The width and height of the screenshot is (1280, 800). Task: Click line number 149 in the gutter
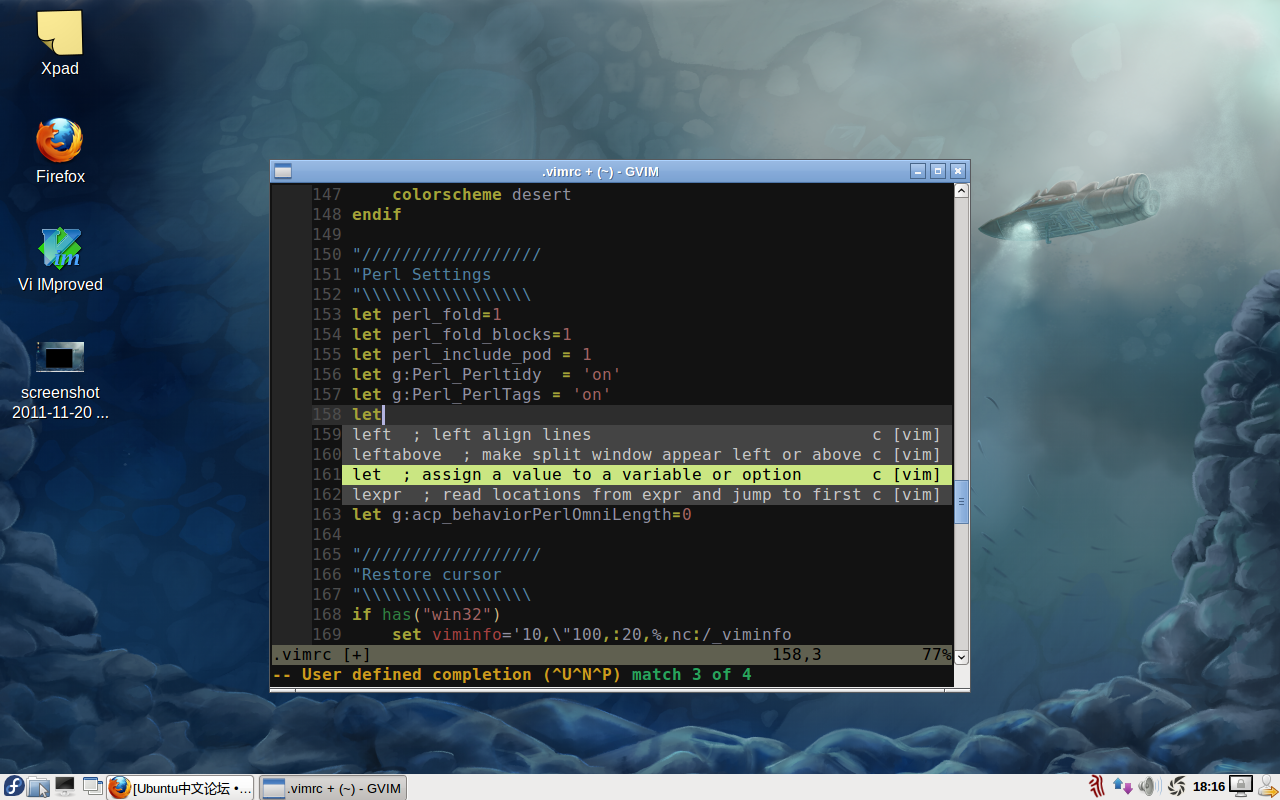tap(327, 234)
